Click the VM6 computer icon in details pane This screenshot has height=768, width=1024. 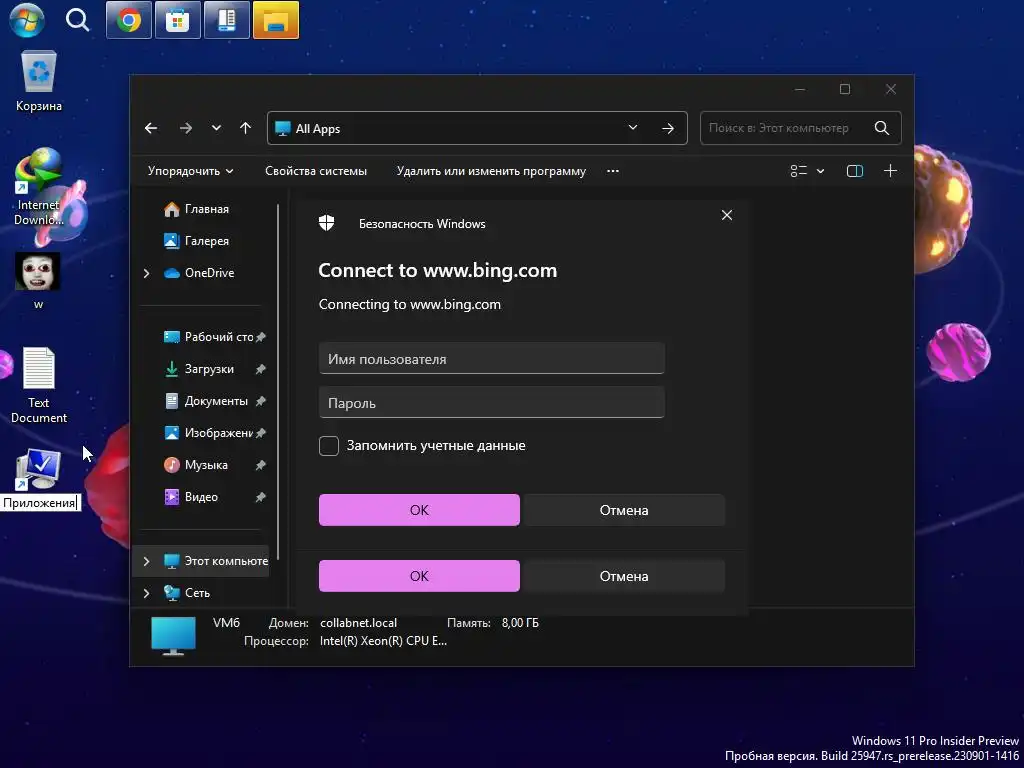click(173, 635)
